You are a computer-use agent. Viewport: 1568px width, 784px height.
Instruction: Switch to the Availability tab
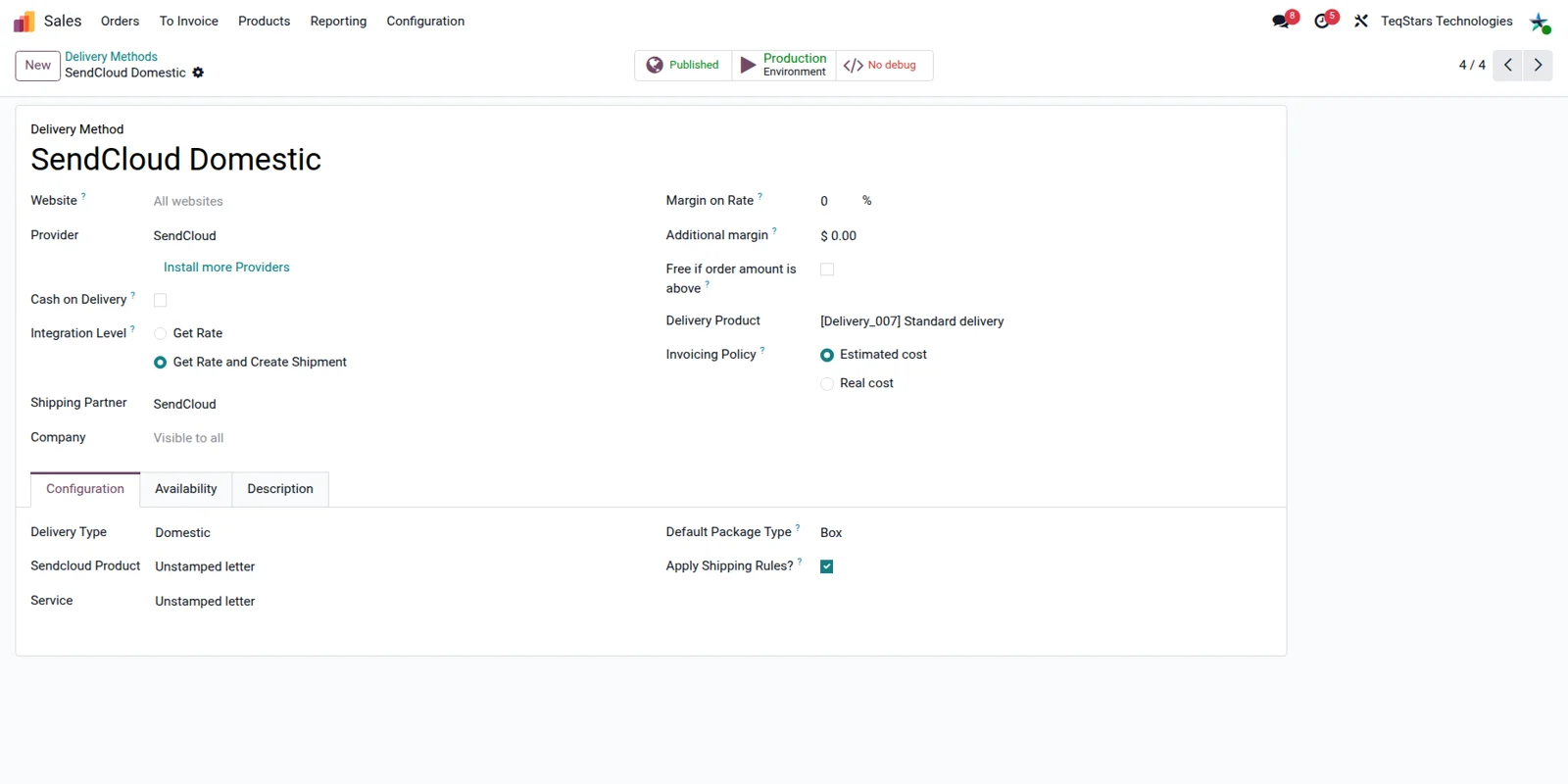click(186, 489)
